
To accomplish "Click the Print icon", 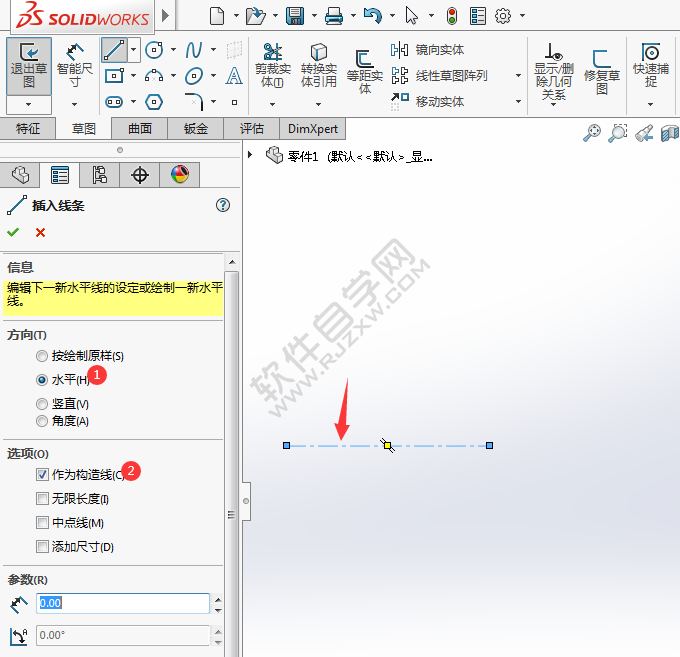I will pos(334,16).
